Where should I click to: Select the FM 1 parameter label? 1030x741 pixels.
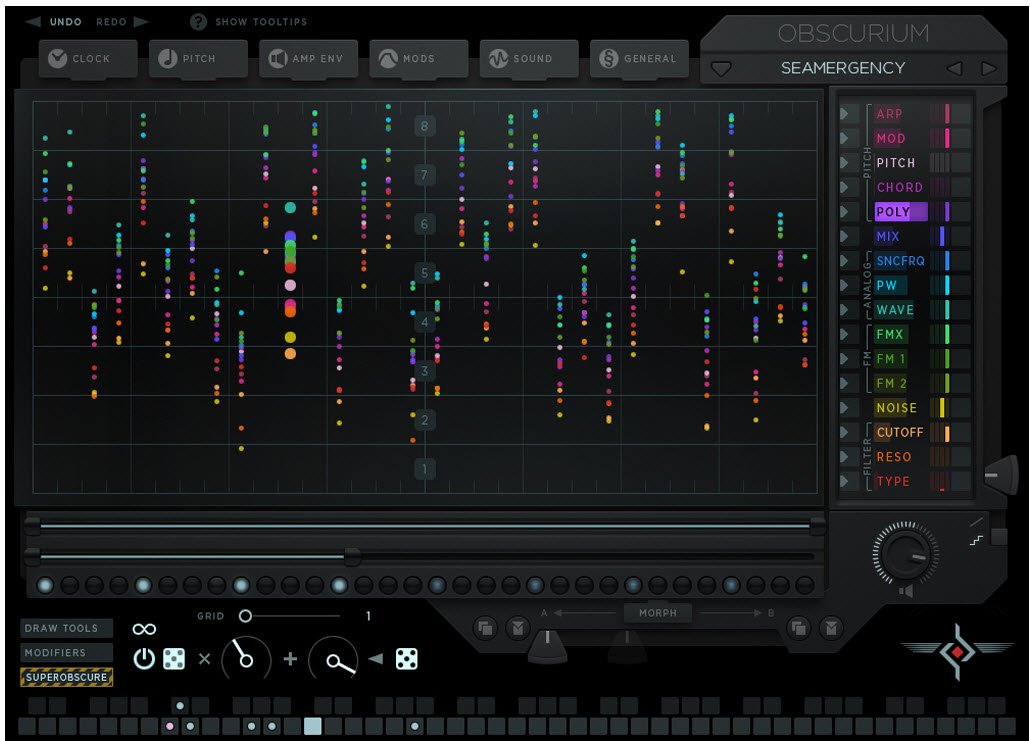891,359
